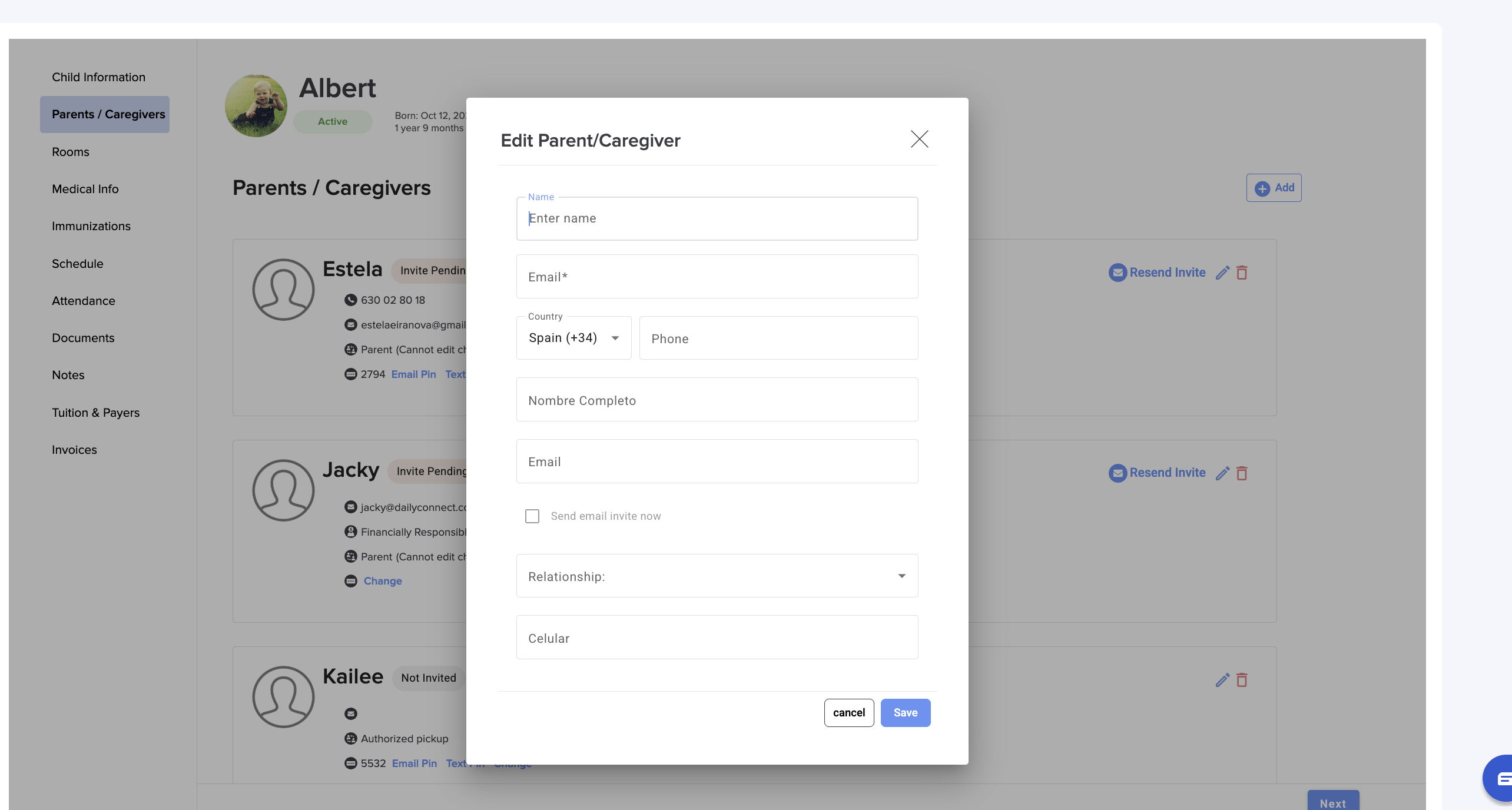1512x810 pixels.
Task: Click the edit pencil icon for Estela
Action: coord(1222,273)
